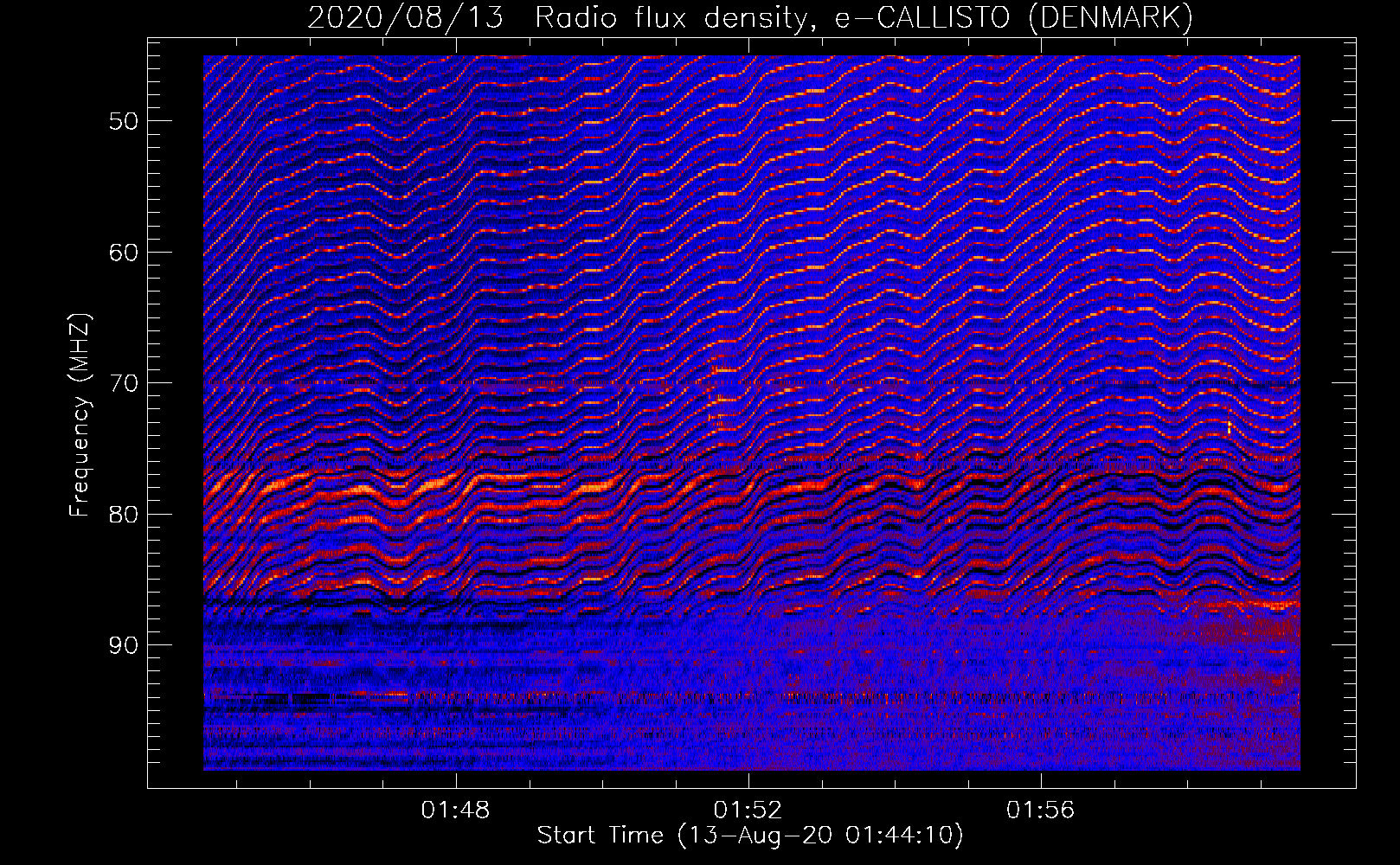1400x865 pixels.
Task: Select the 01:48 time tick label
Action: coord(455,811)
